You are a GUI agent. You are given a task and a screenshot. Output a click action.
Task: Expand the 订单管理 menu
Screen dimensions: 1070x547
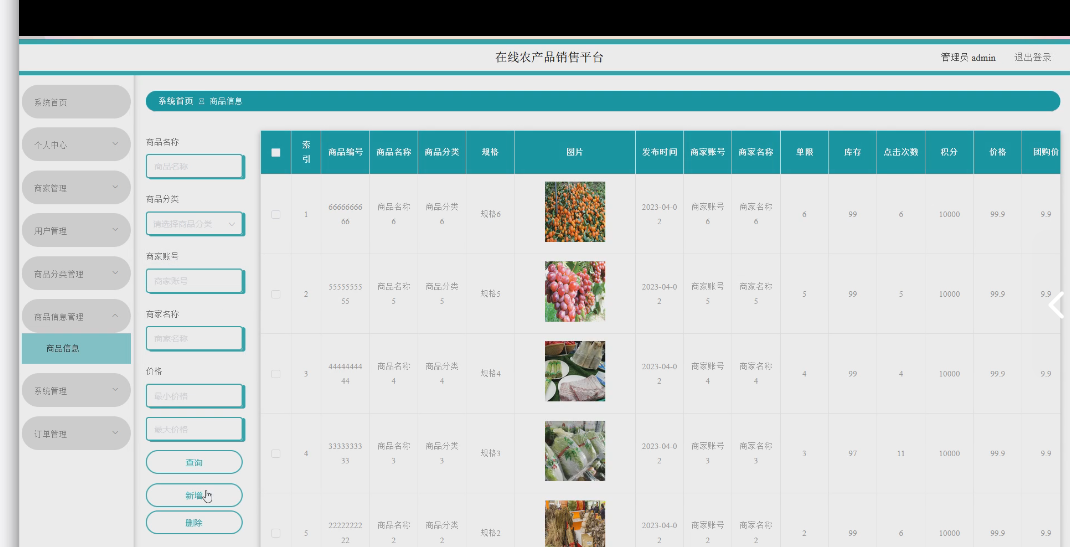pos(76,433)
